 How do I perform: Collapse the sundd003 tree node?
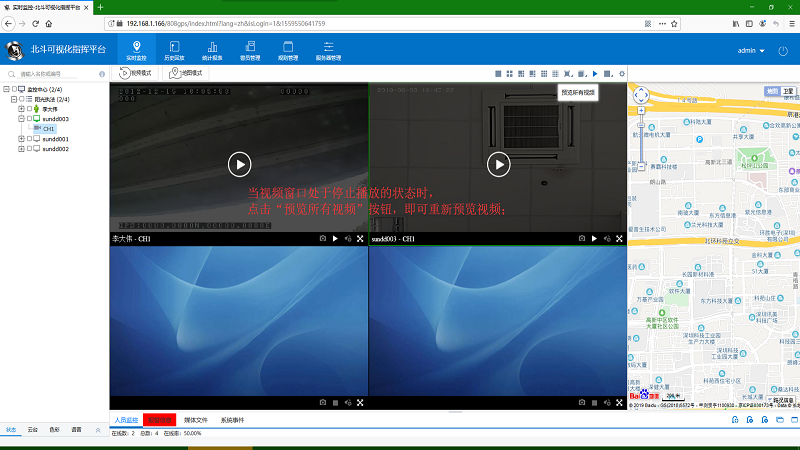point(21,119)
